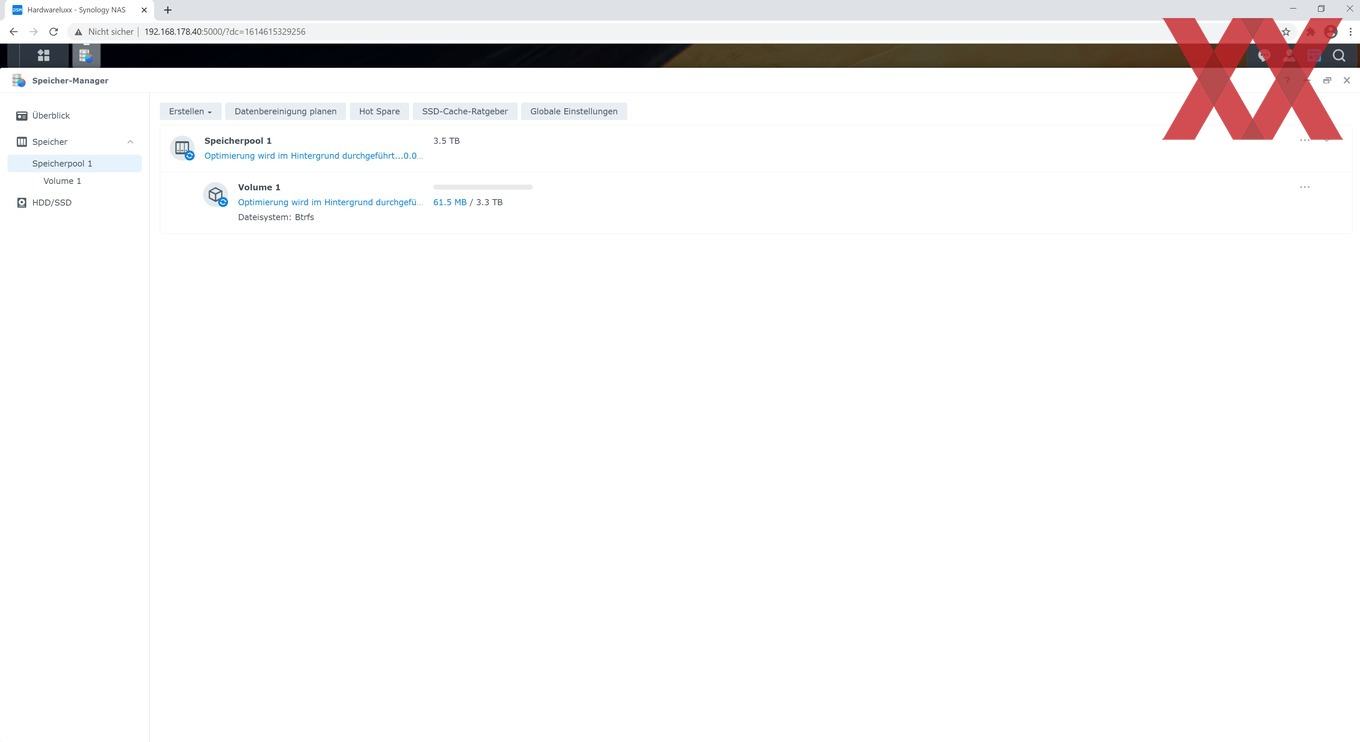The height and width of the screenshot is (742, 1360).
Task: Open the DSM main menu grid icon
Action: 43,56
